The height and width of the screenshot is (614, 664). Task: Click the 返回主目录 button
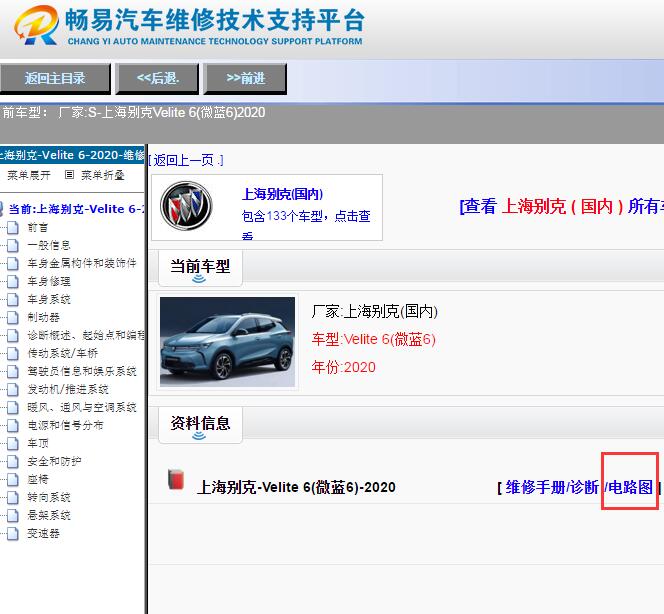pos(55,78)
